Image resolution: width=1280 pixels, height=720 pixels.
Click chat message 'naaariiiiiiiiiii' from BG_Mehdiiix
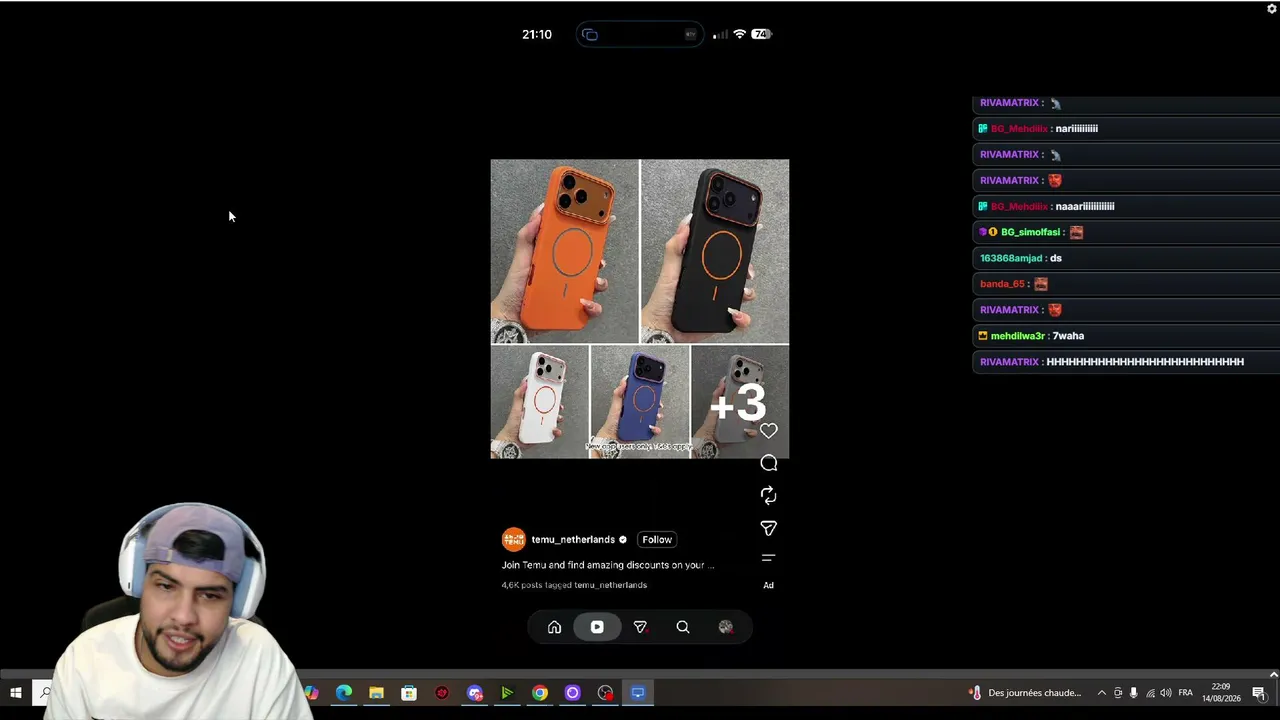tap(1085, 207)
